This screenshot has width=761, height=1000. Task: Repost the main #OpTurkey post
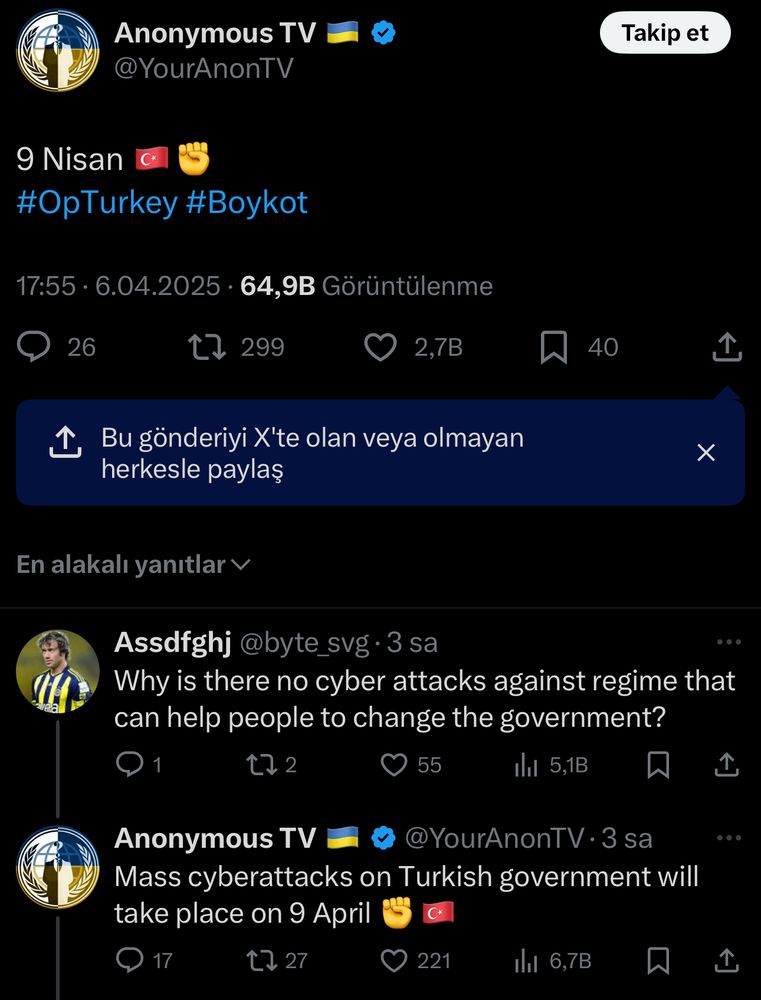[x=205, y=347]
